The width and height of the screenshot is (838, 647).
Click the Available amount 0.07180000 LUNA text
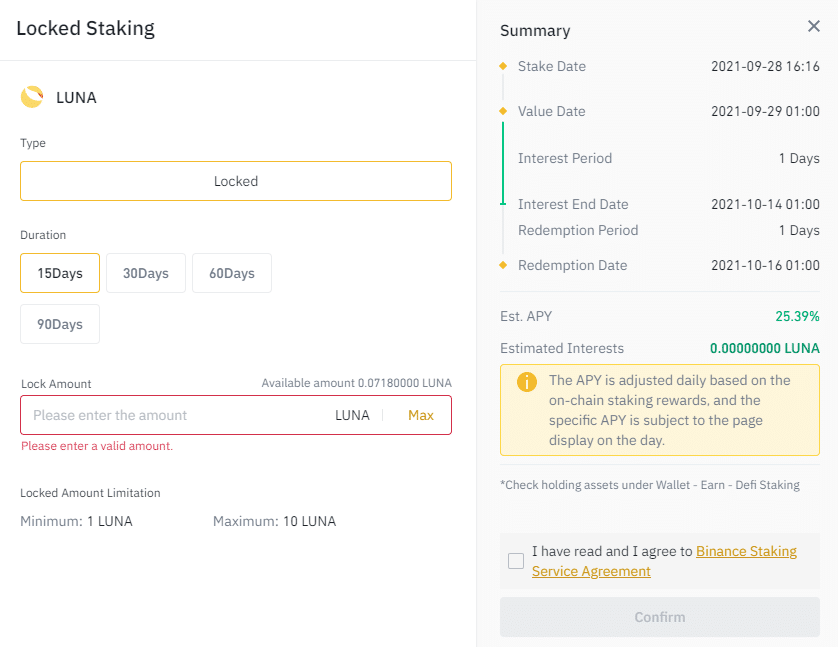(356, 383)
